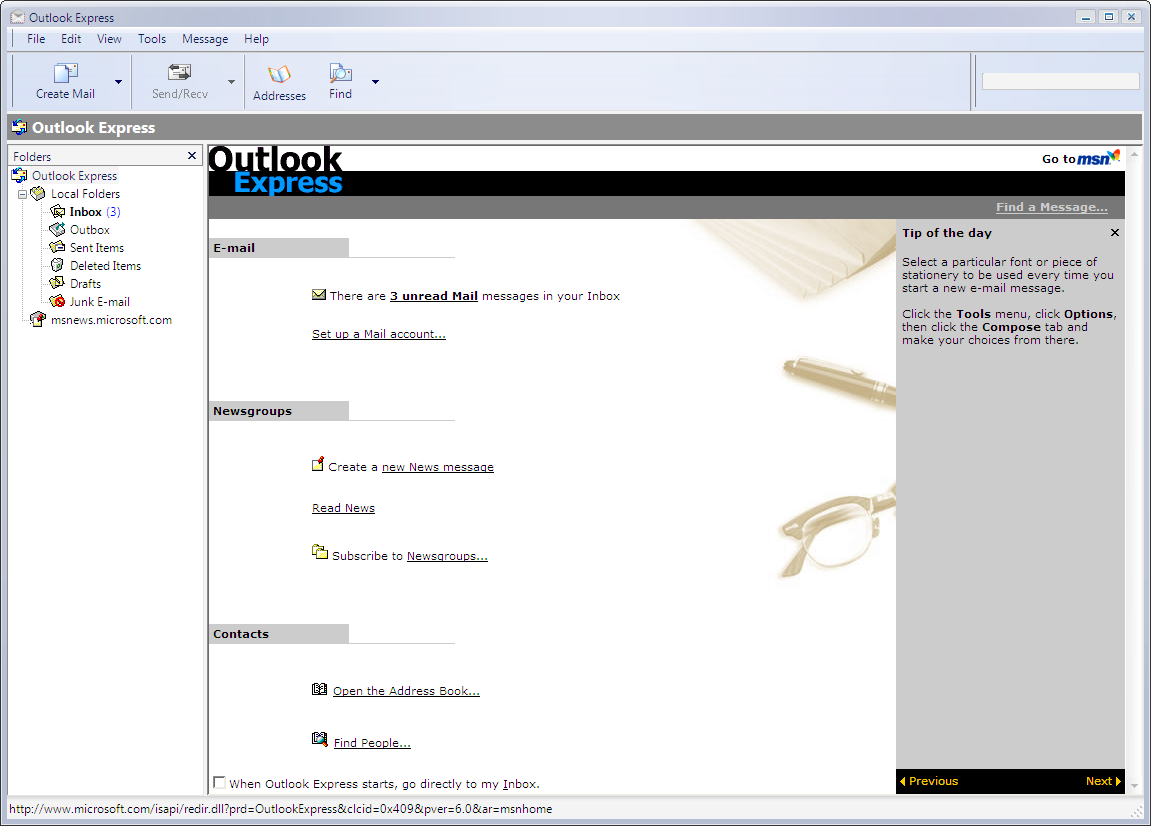
Task: Click the Local Folders icon
Action: [38, 194]
